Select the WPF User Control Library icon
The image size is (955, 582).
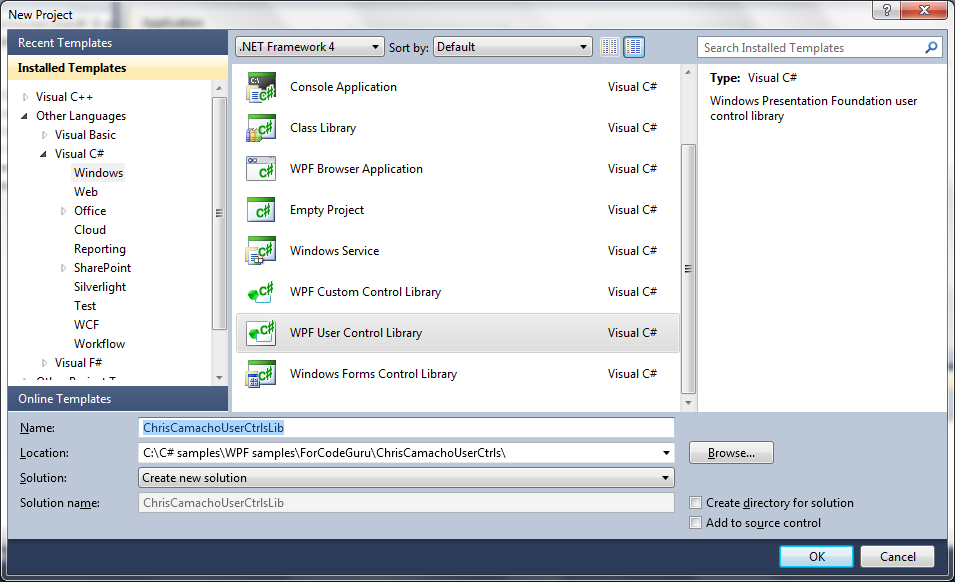(x=261, y=333)
